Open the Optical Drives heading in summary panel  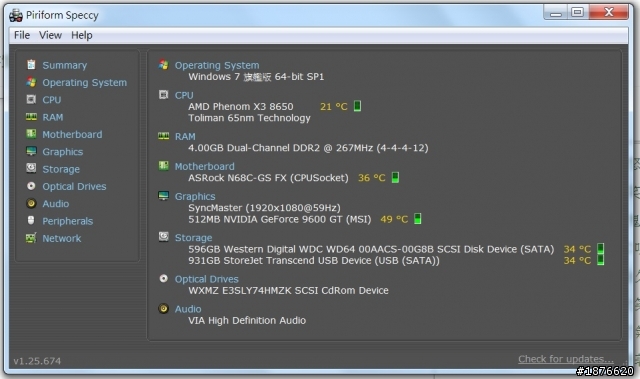[207, 279]
